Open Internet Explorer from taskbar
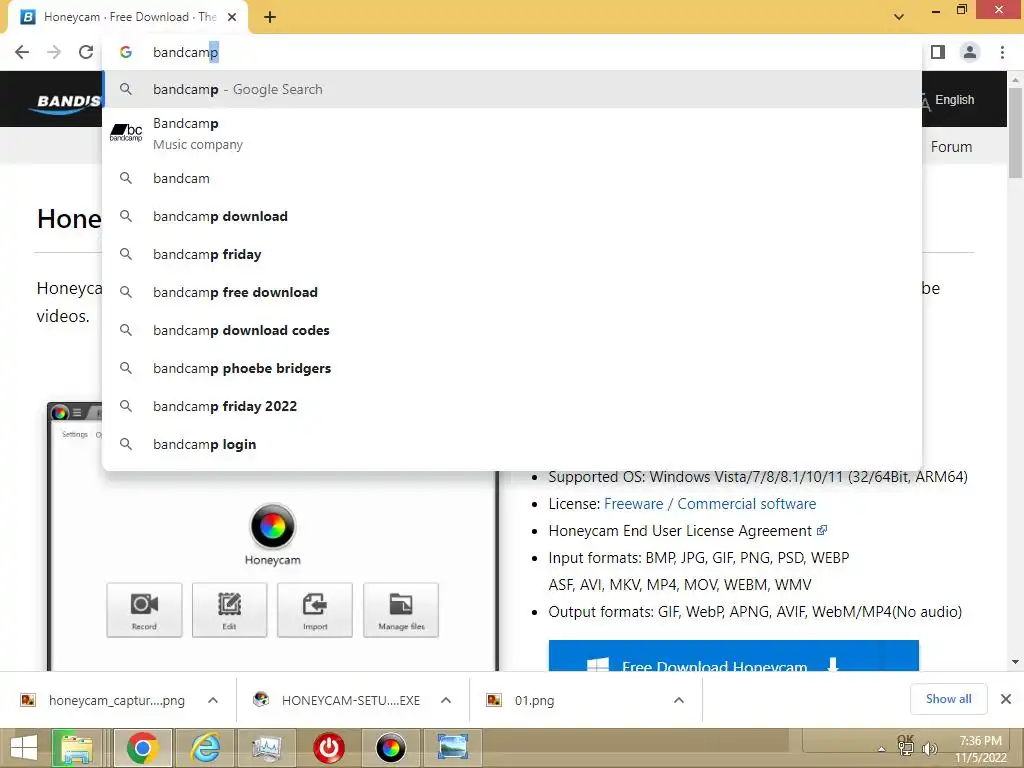This screenshot has height=768, width=1024. tap(205, 748)
